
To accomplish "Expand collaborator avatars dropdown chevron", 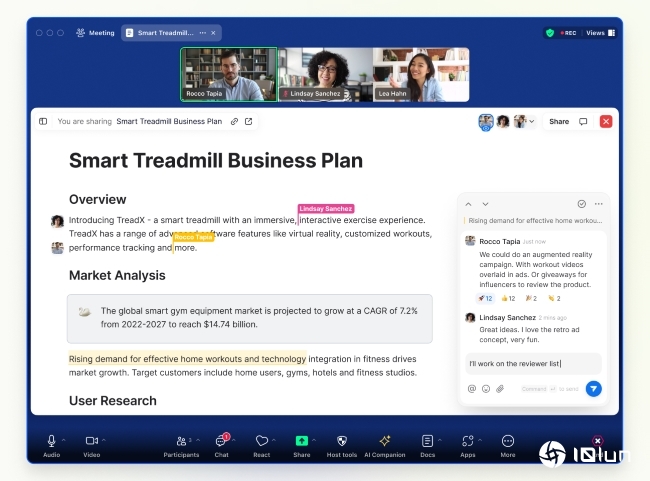I will coord(531,121).
